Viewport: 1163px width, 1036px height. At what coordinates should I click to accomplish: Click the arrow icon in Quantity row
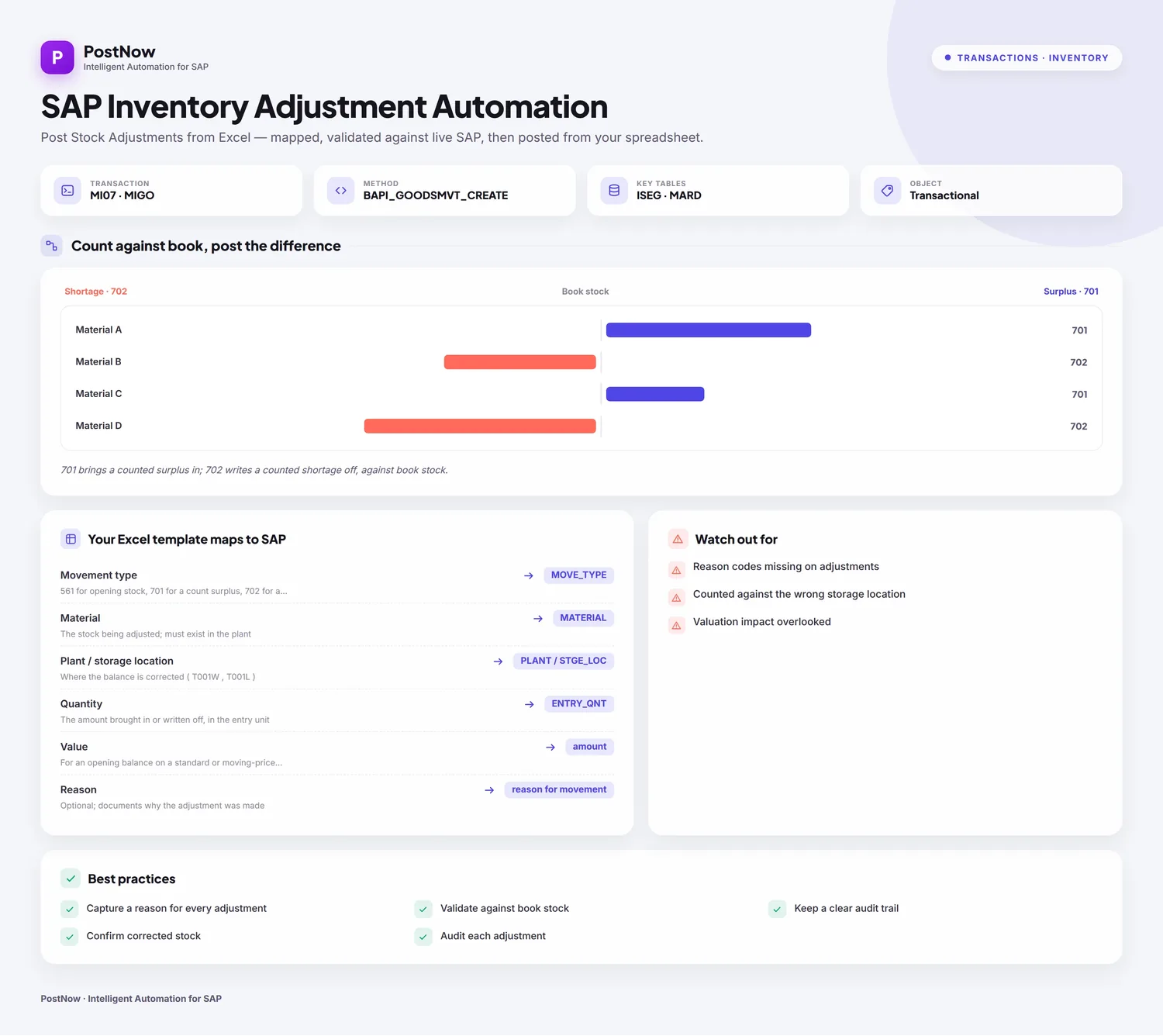point(530,704)
